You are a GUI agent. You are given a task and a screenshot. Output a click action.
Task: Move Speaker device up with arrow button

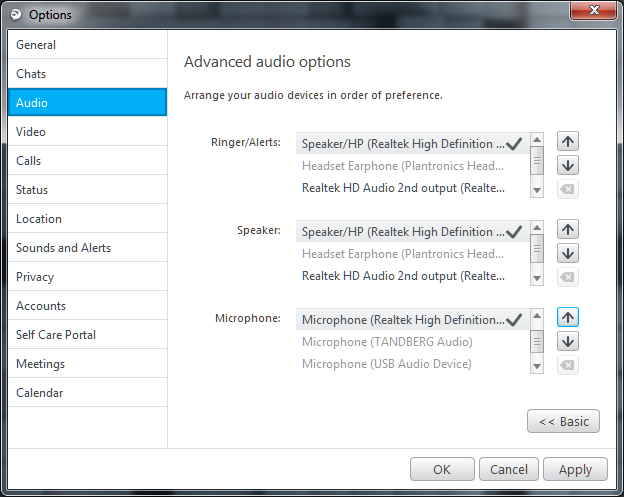click(567, 229)
